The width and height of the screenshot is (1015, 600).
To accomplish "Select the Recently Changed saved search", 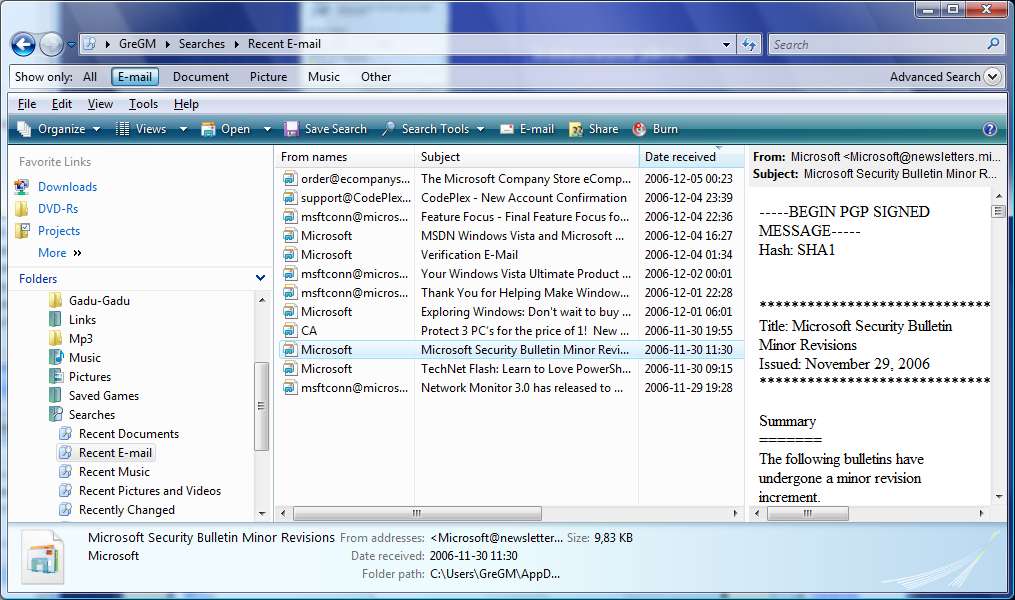I will click(127, 509).
